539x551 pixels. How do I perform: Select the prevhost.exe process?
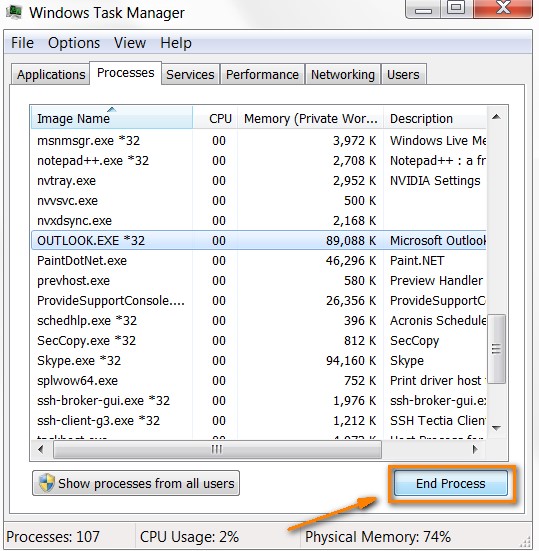(x=259, y=281)
